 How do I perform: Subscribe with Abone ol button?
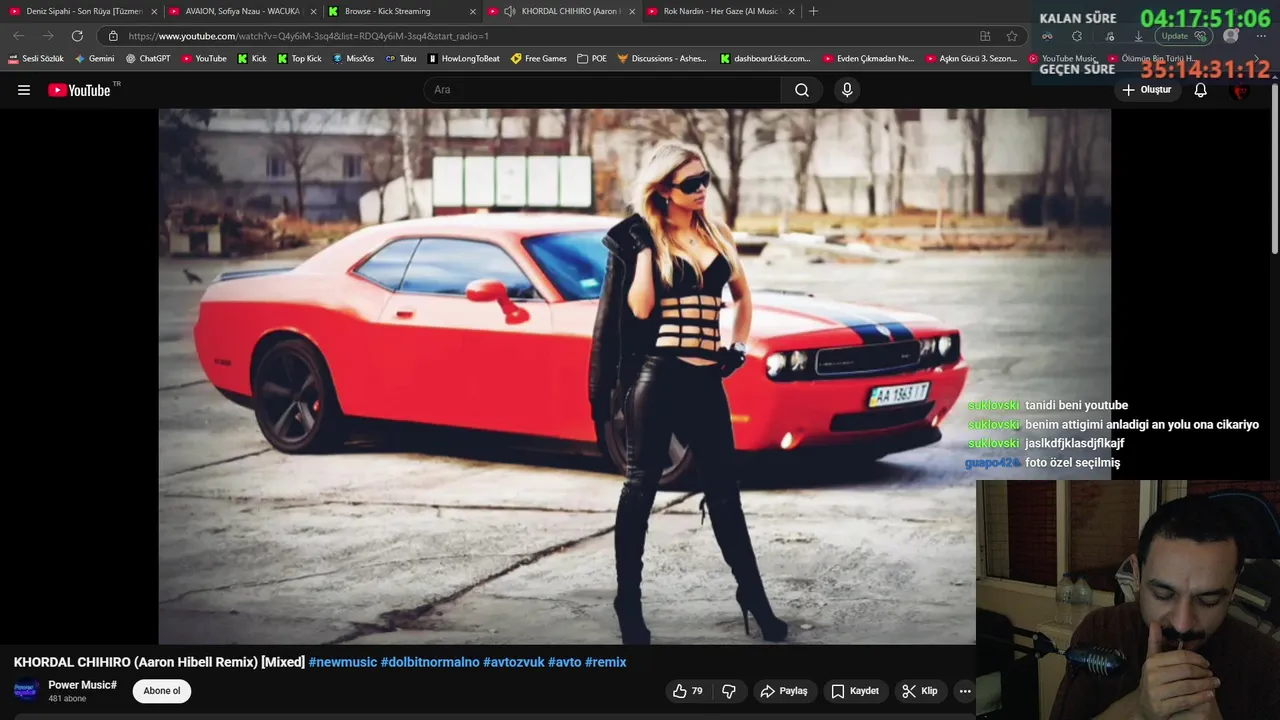pos(162,691)
